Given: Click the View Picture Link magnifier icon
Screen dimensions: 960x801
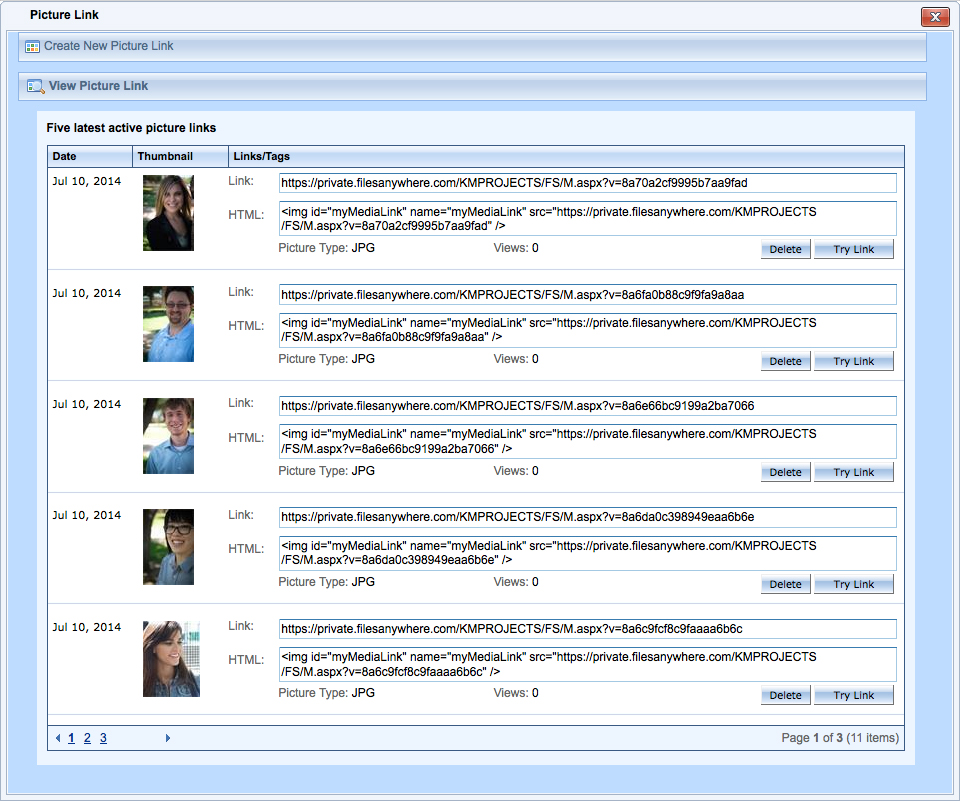Looking at the screenshot, I should (x=36, y=86).
